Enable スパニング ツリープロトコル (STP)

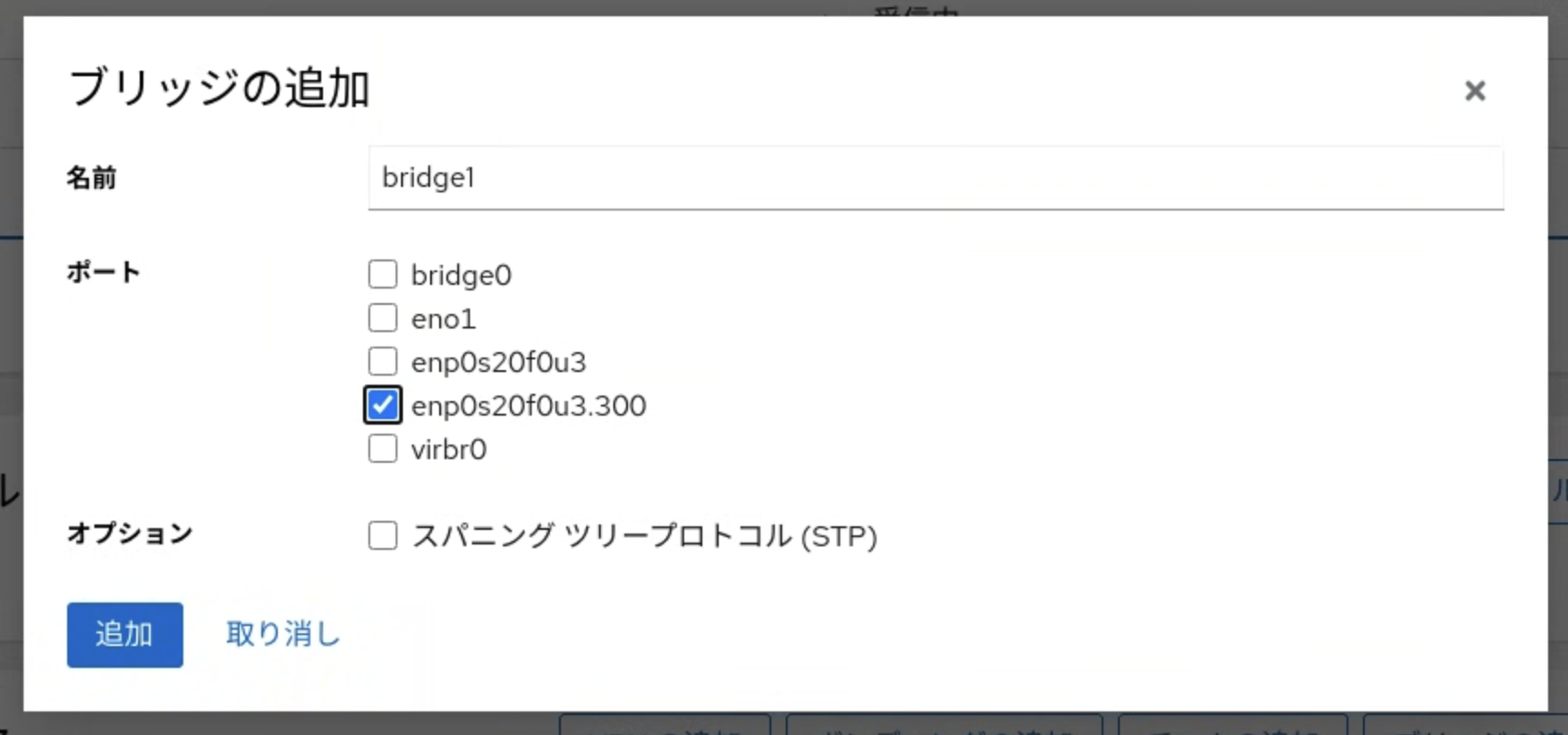[382, 535]
